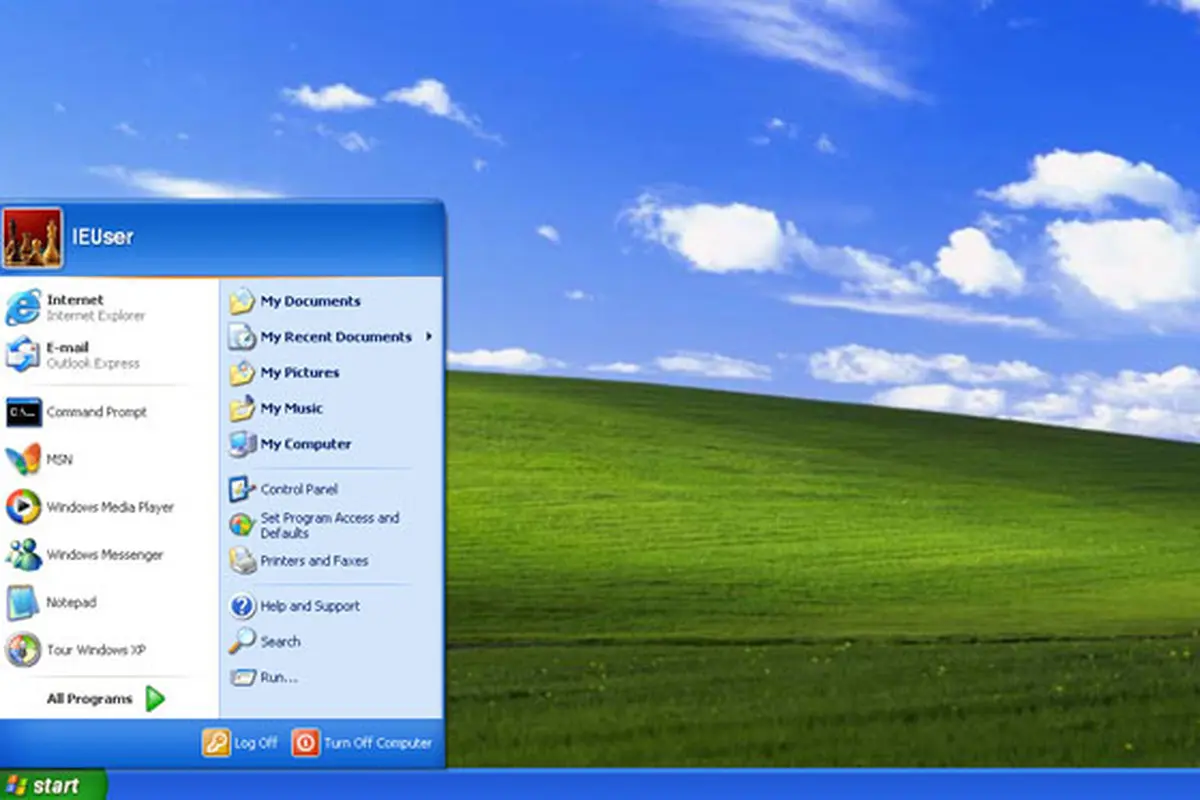Screen dimensions: 1200x800
Task: Expand All Programs green arrow
Action: click(x=154, y=699)
